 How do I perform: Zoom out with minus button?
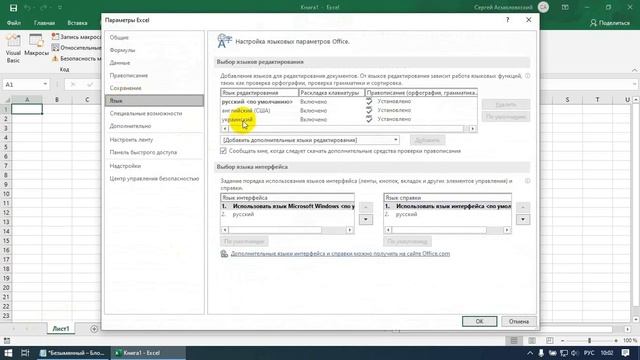click(x=563, y=340)
